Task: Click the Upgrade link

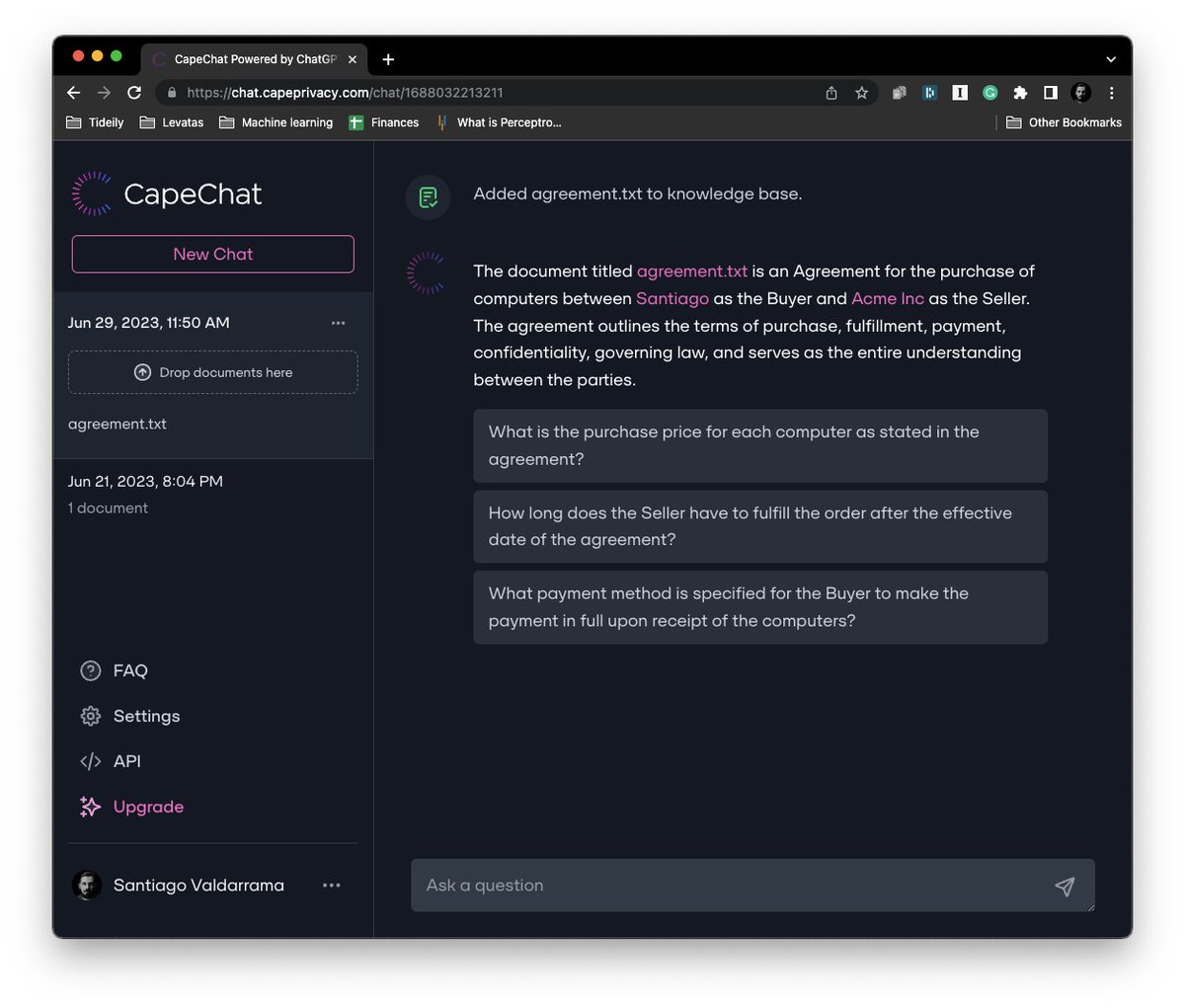Action: point(148,807)
